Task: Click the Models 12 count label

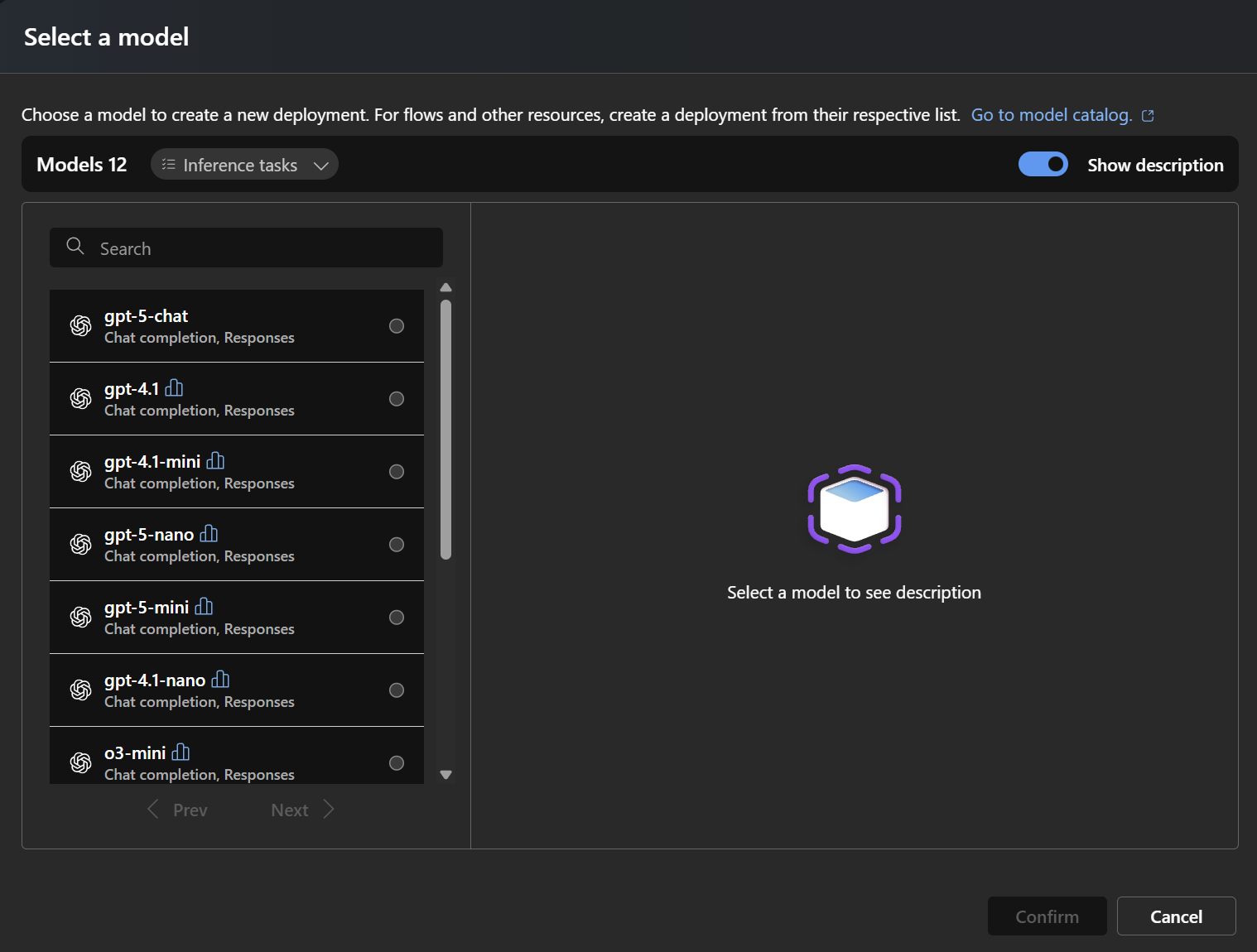Action: click(82, 165)
